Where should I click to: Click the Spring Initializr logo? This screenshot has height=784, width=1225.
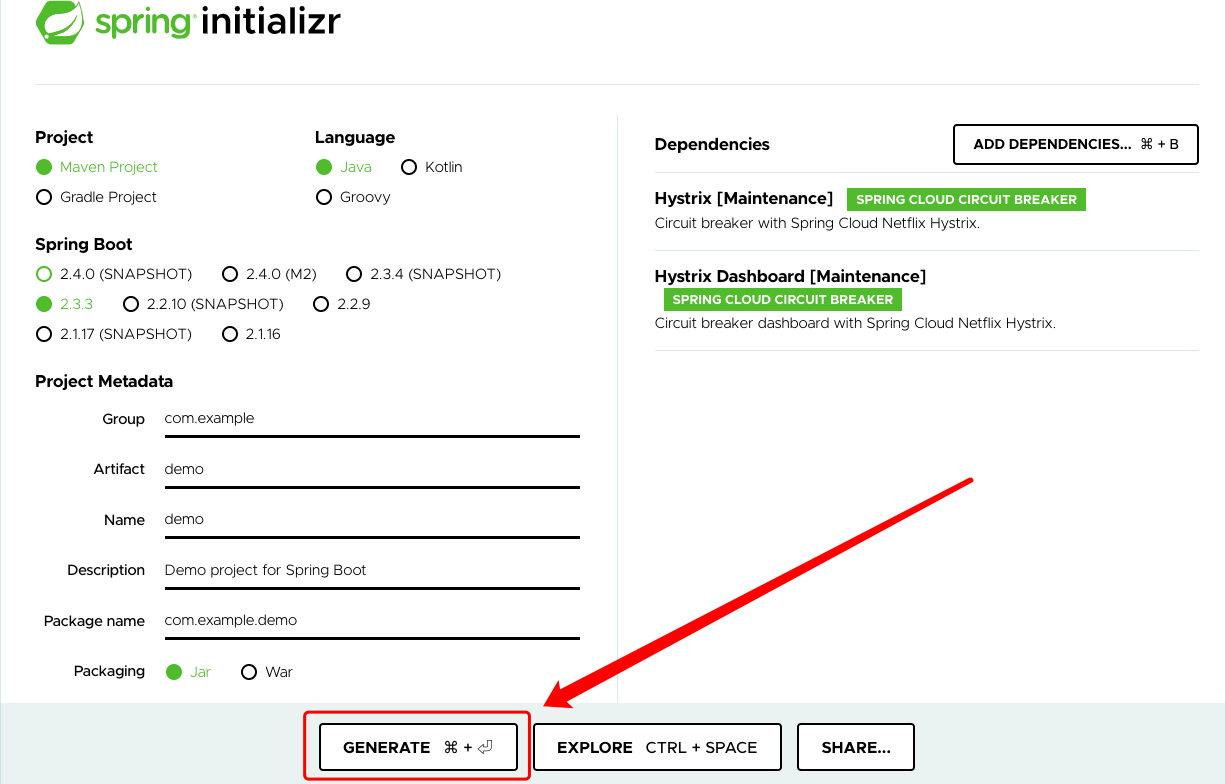coord(188,21)
